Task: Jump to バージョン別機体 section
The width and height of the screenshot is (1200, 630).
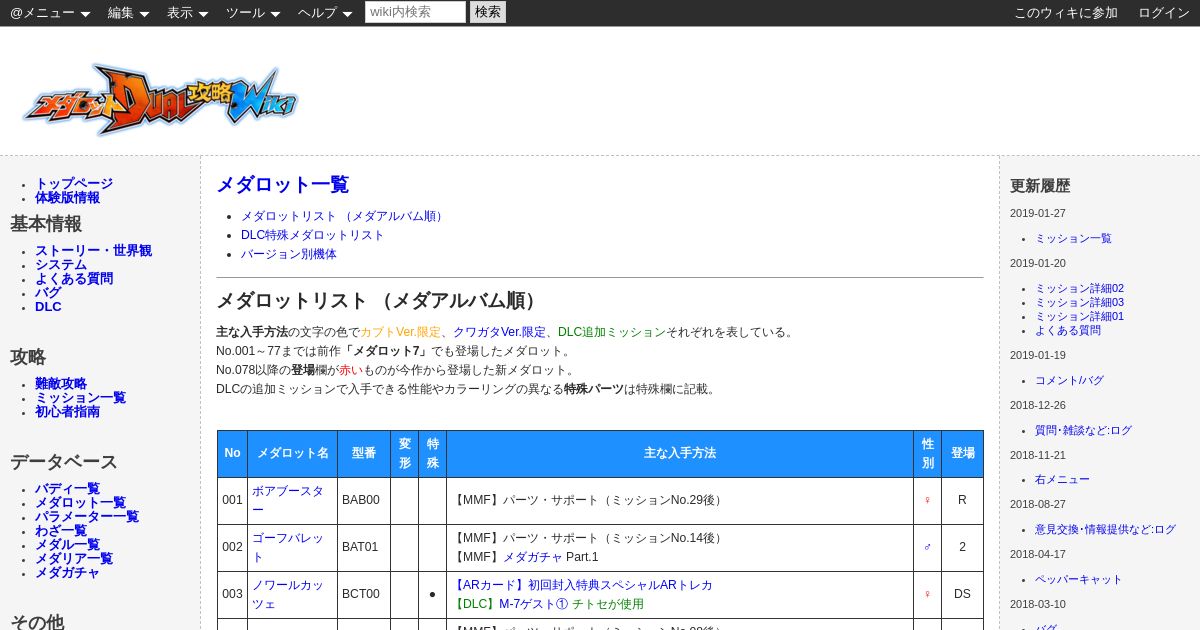Action: coord(288,254)
